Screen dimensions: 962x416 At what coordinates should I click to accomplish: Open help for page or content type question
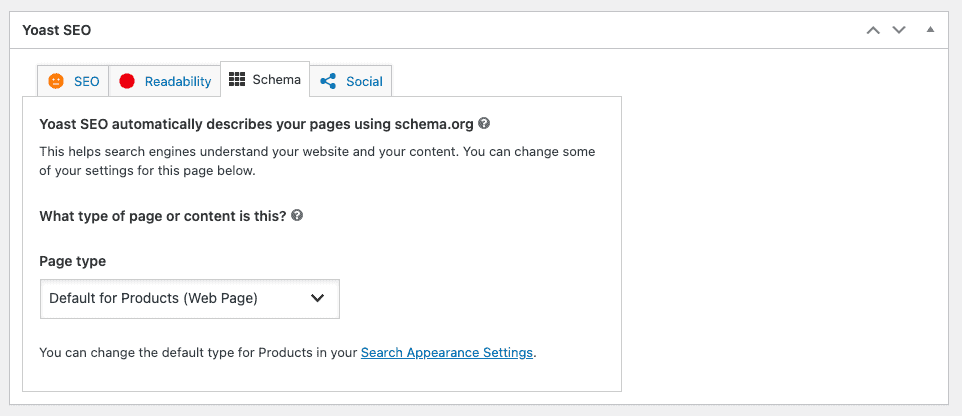coord(297,216)
